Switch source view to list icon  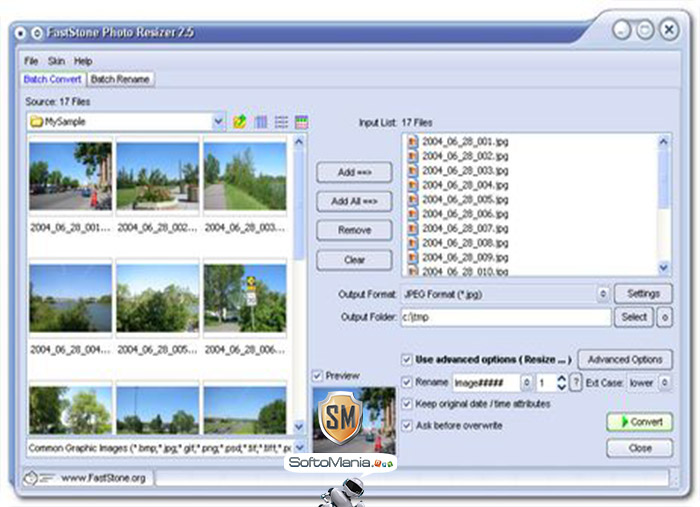click(281, 121)
